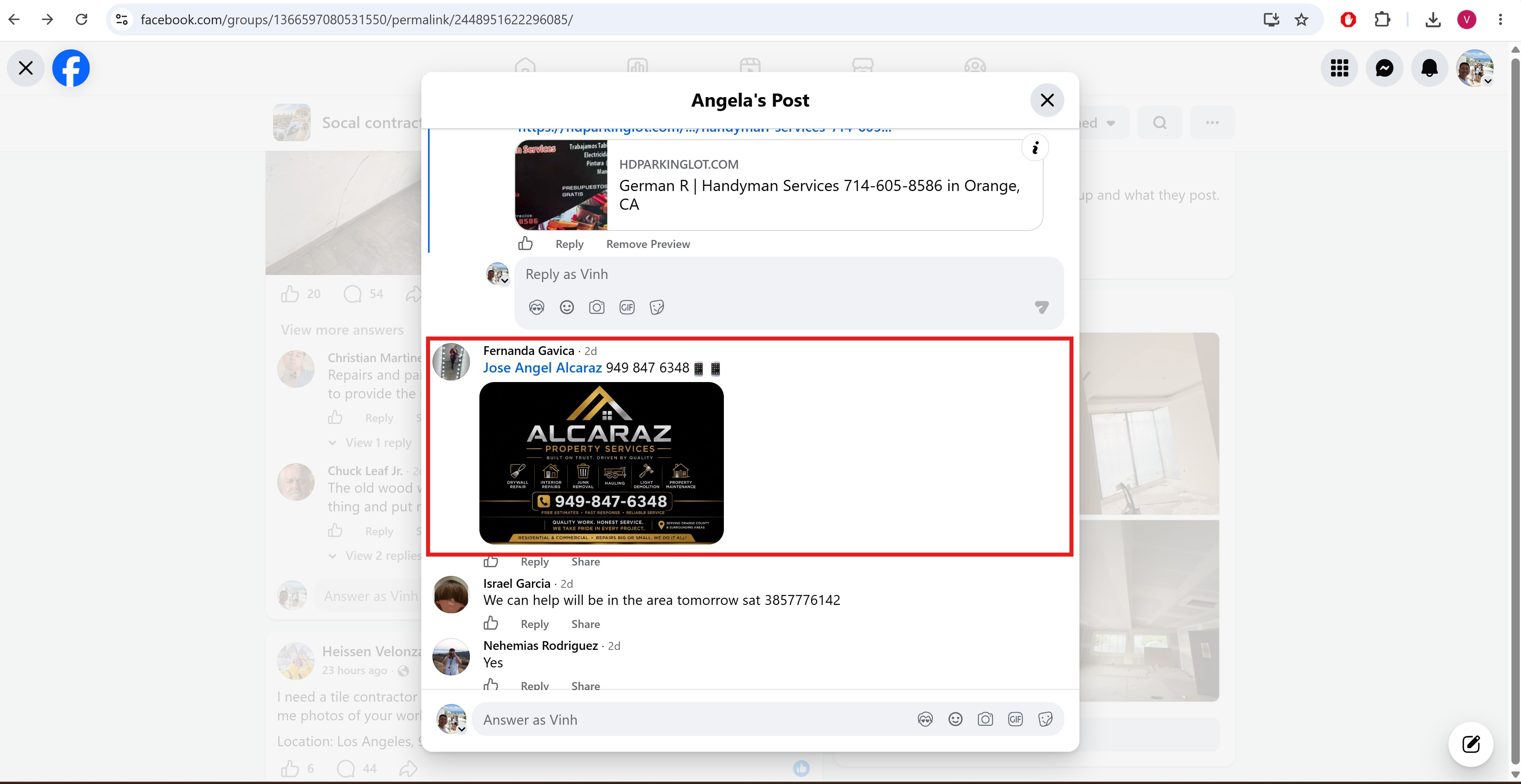Open group search in background page

(x=1159, y=123)
